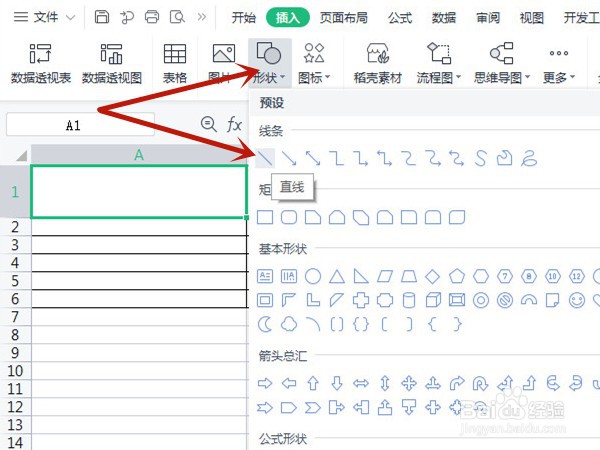Click the row 7 header
This screenshot has height=450, width=600.
[15, 317]
